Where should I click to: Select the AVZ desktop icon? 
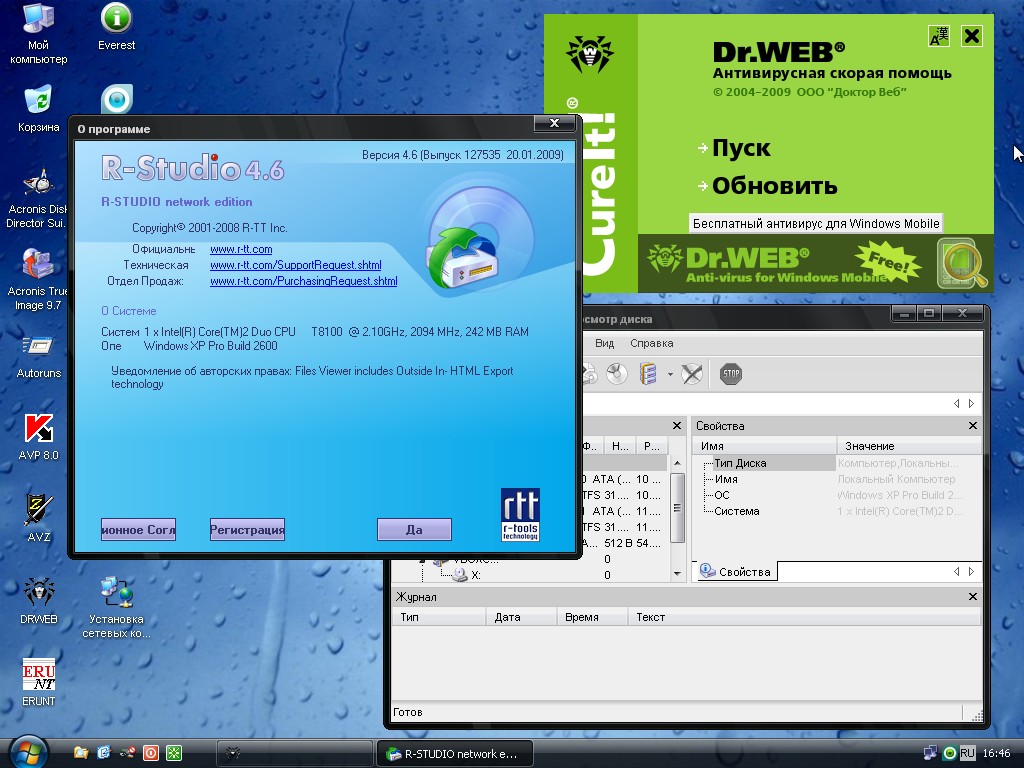[x=39, y=519]
